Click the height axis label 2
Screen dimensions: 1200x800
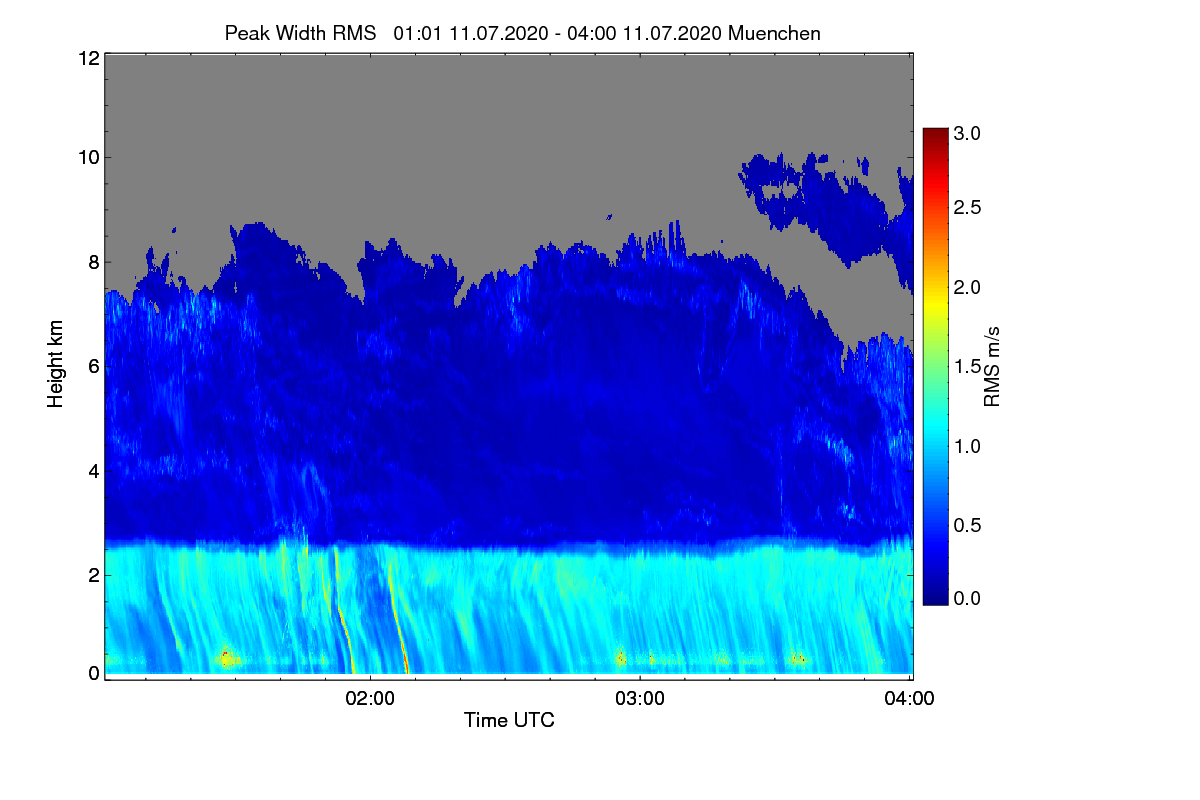(93, 574)
